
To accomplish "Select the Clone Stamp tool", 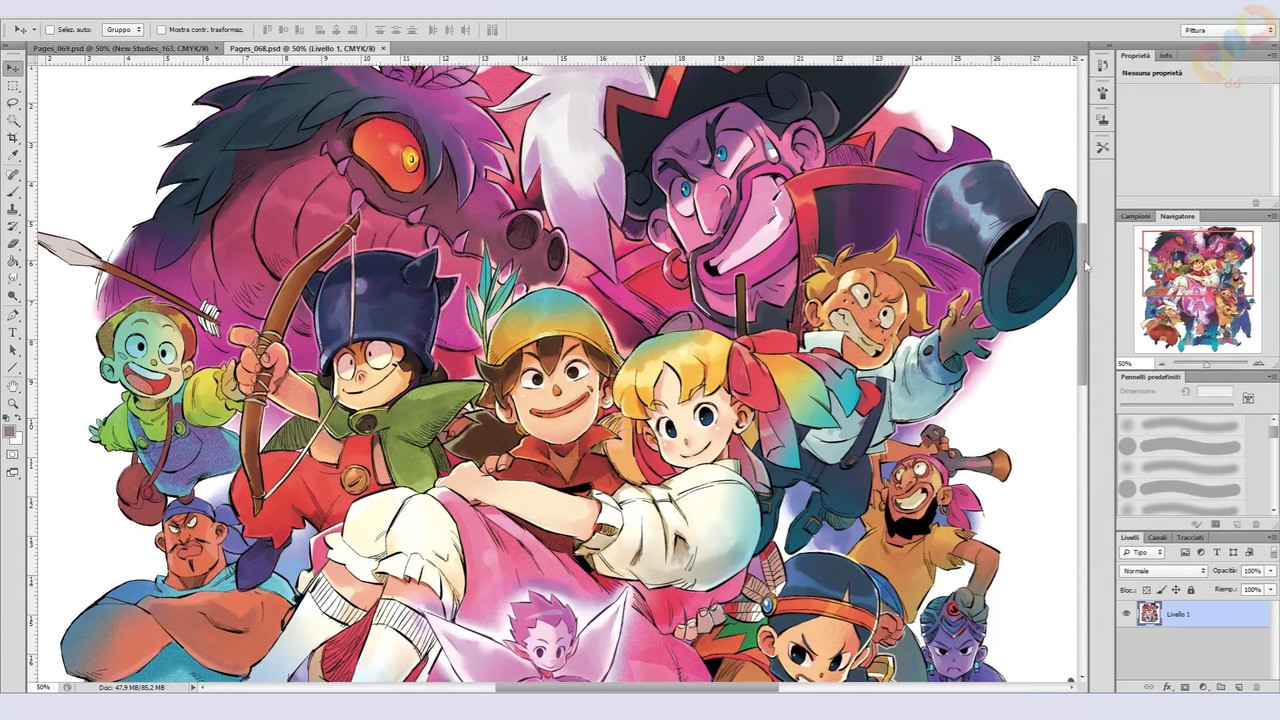I will click(x=12, y=209).
